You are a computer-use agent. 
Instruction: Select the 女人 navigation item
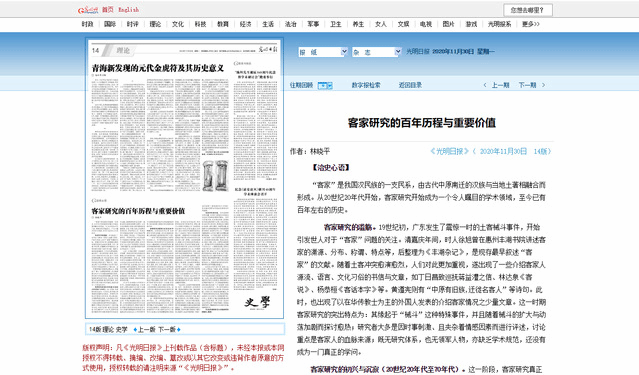(x=381, y=24)
